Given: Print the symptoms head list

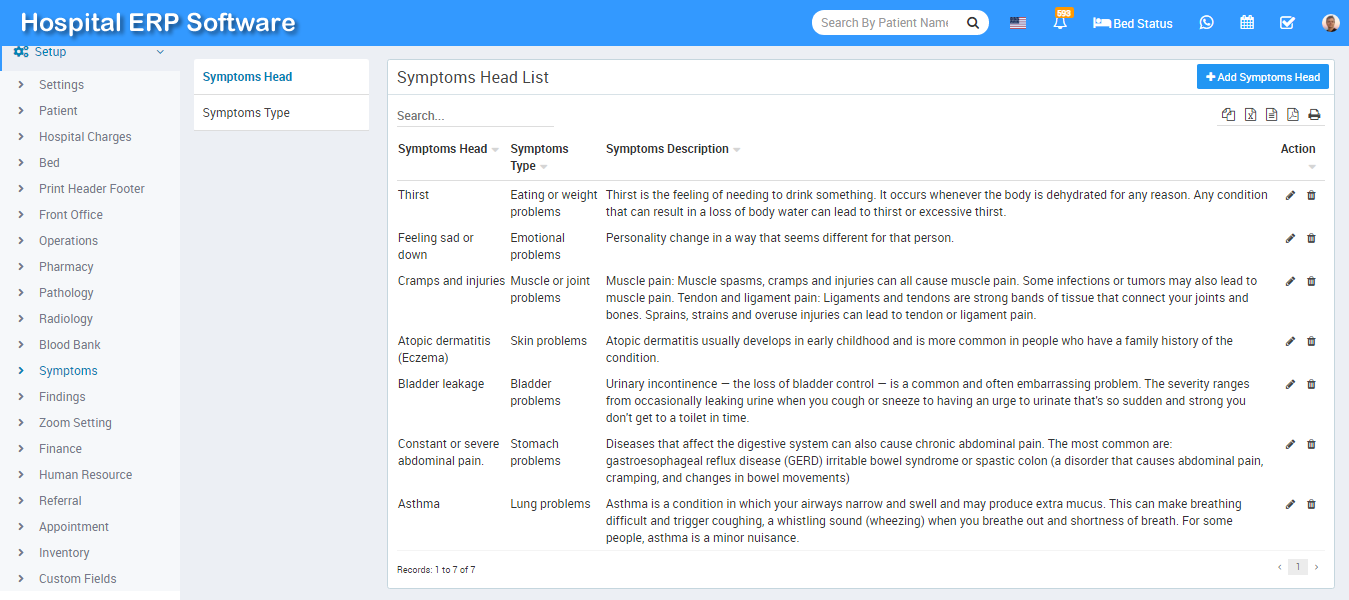Looking at the screenshot, I should pos(1314,115).
